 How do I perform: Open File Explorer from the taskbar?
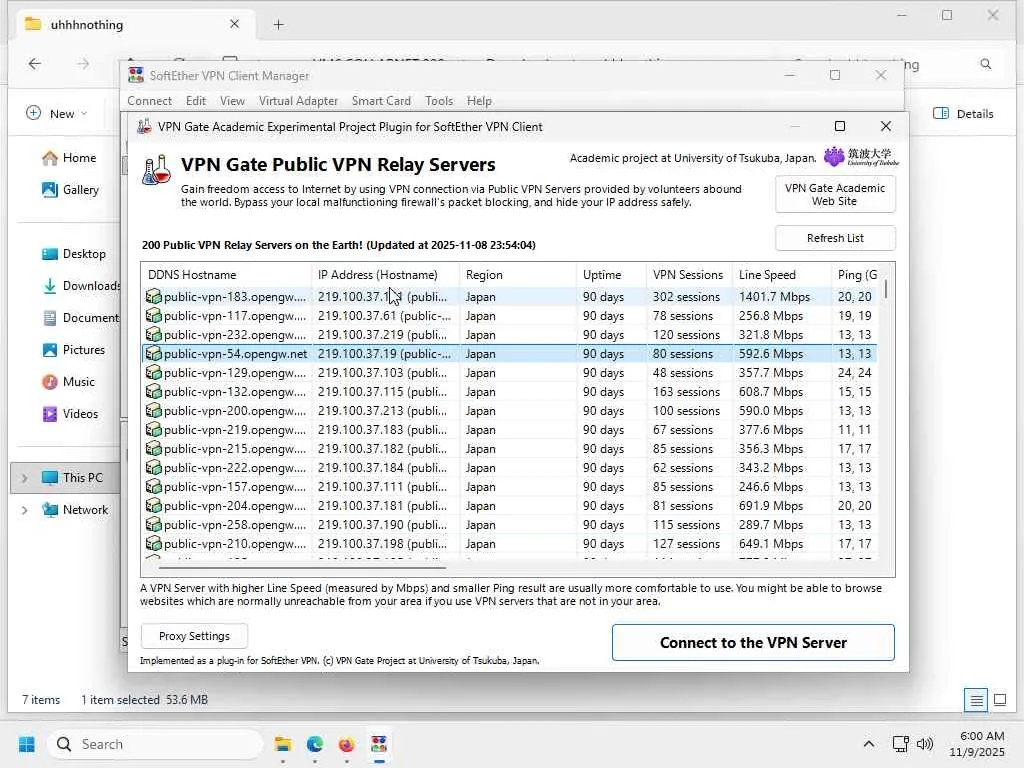click(283, 744)
